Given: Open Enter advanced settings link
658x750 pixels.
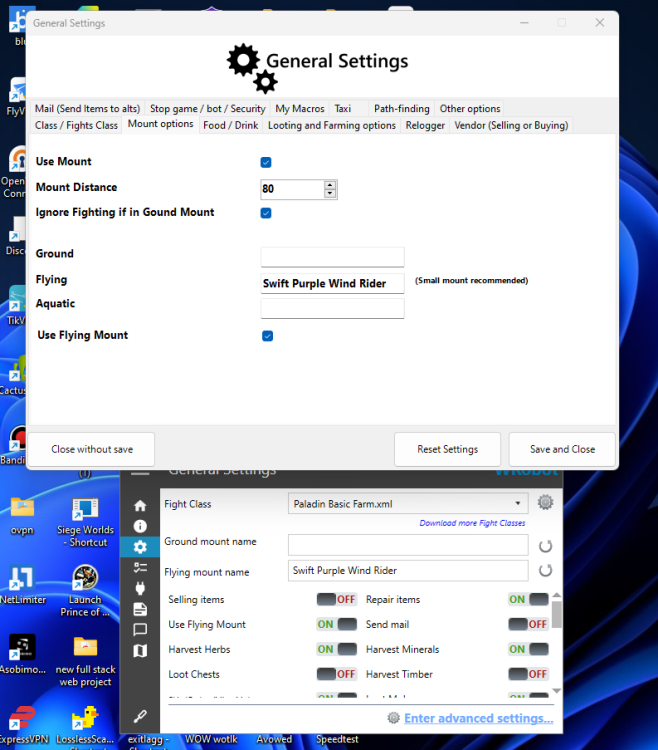Looking at the screenshot, I should pyautogui.click(x=479, y=718).
